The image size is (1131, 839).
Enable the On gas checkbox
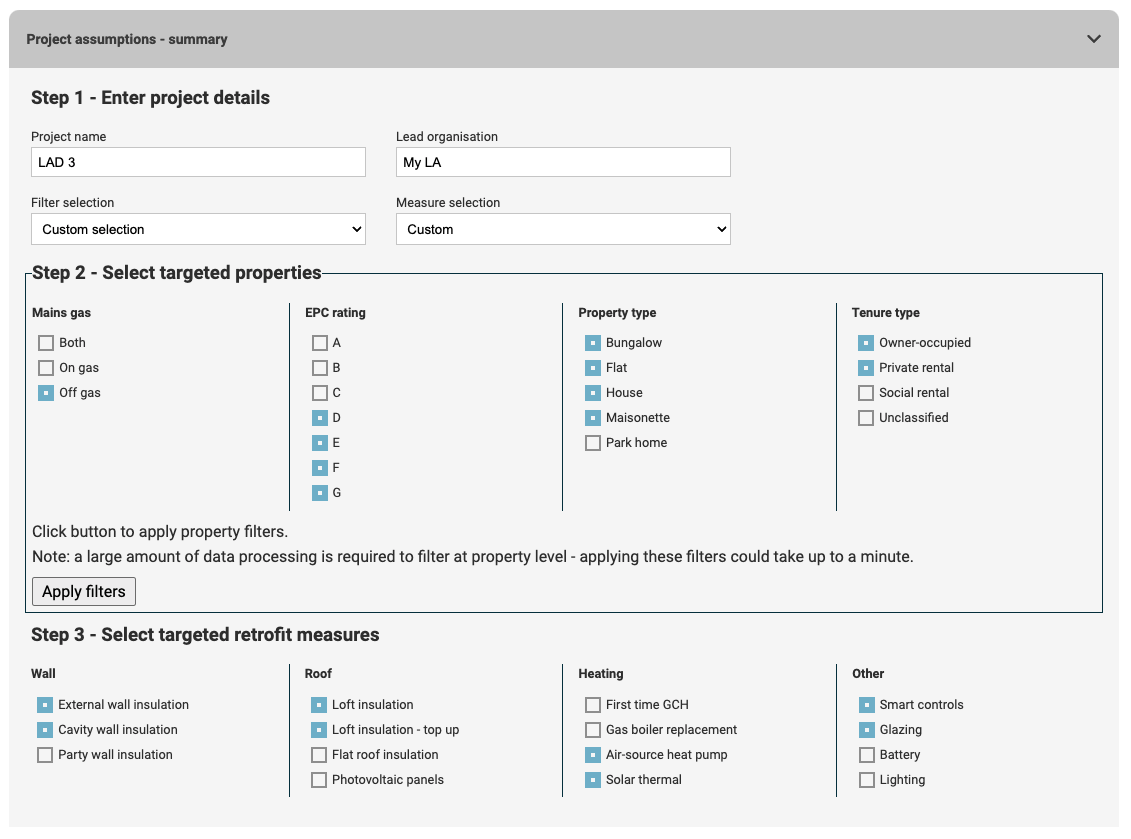tap(46, 368)
